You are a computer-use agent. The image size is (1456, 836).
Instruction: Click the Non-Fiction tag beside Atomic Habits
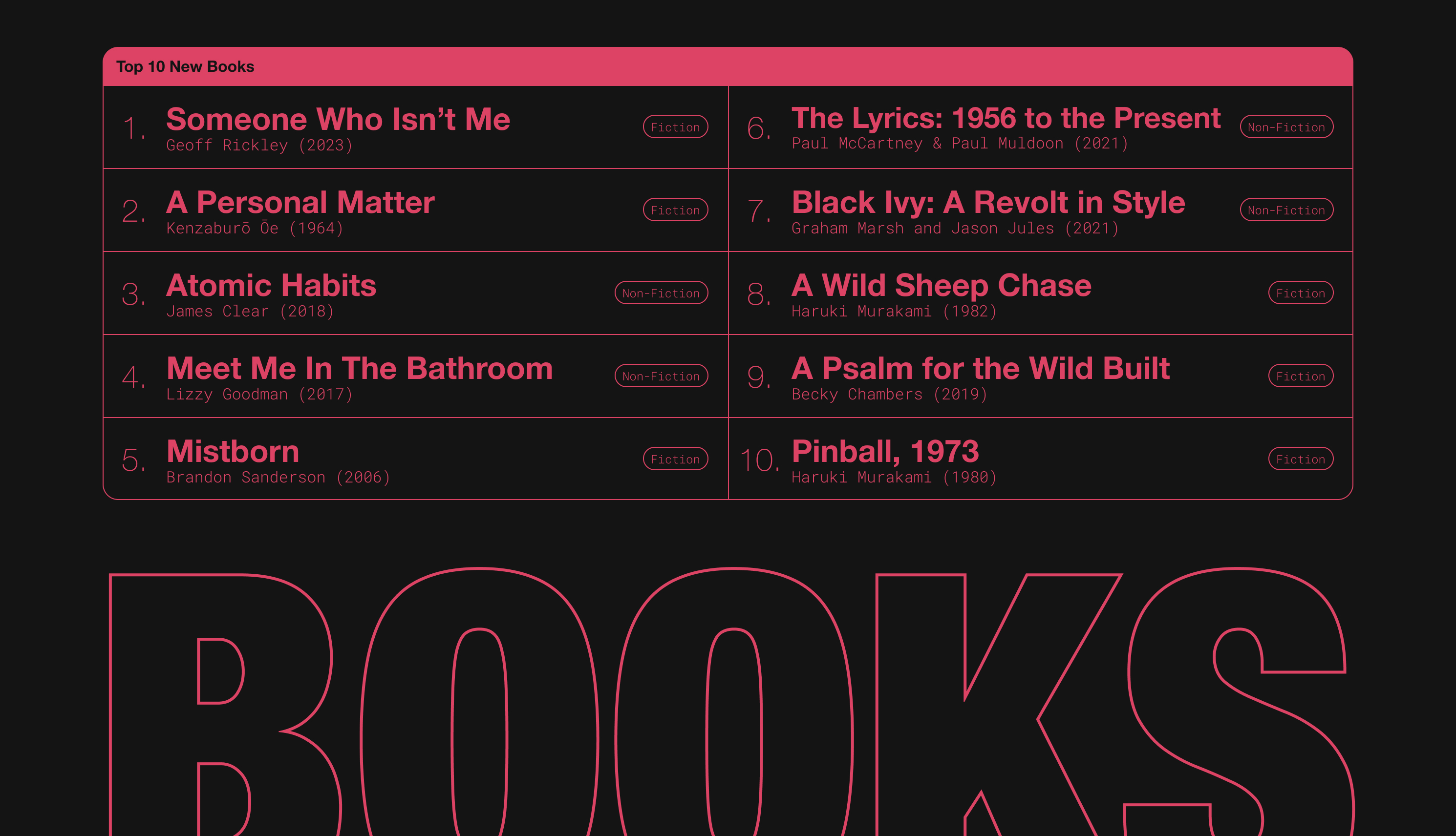[661, 293]
